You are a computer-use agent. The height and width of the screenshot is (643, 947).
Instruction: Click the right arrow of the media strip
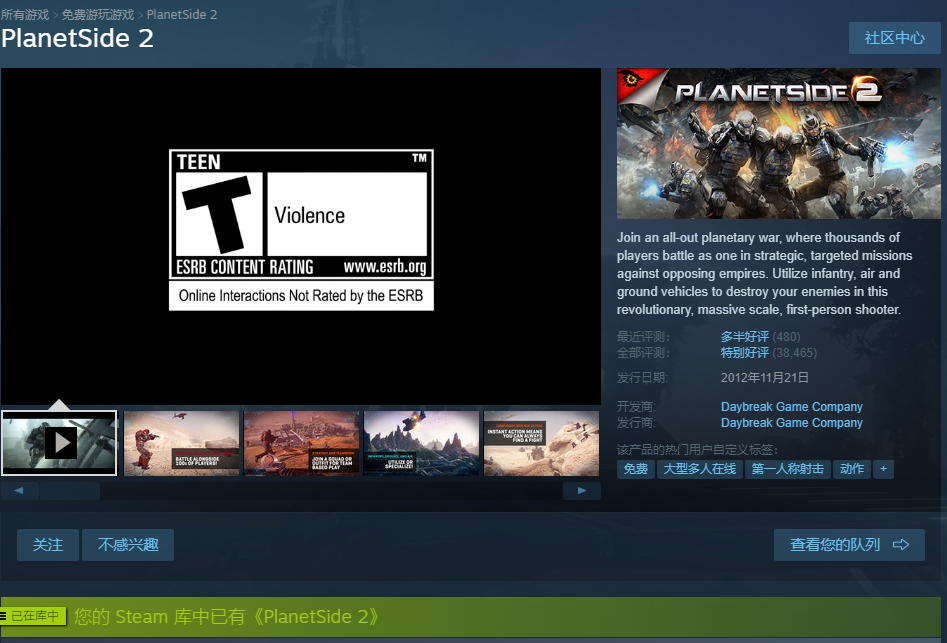click(x=582, y=491)
